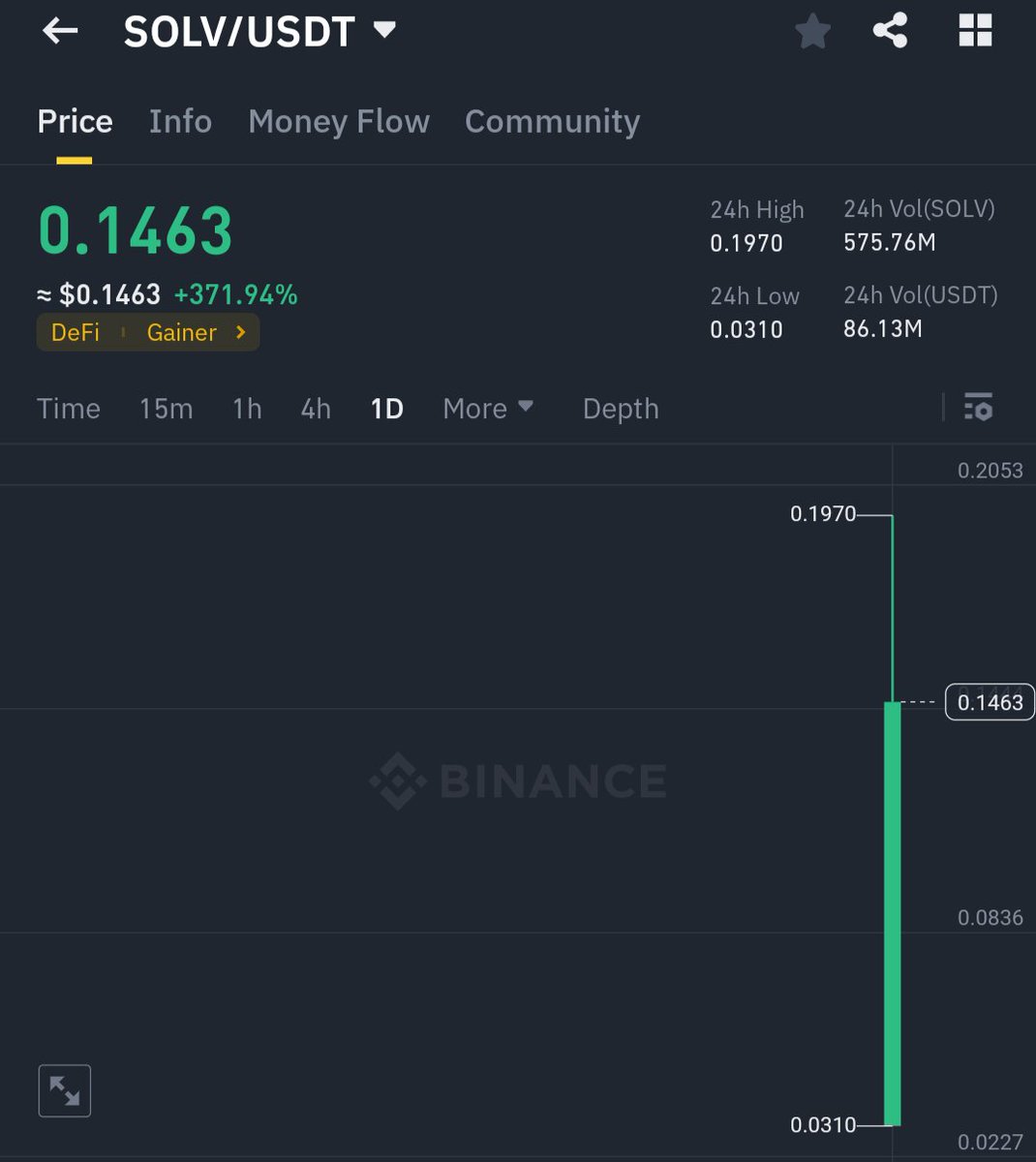Viewport: 1036px width, 1162px height.
Task: Open the SOLV/USDT pair dropdown arrow
Action: pos(384,30)
